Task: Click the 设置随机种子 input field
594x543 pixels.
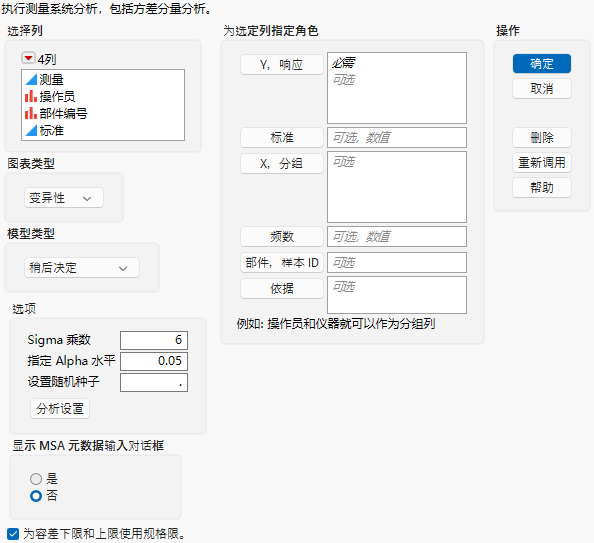Action: 154,382
